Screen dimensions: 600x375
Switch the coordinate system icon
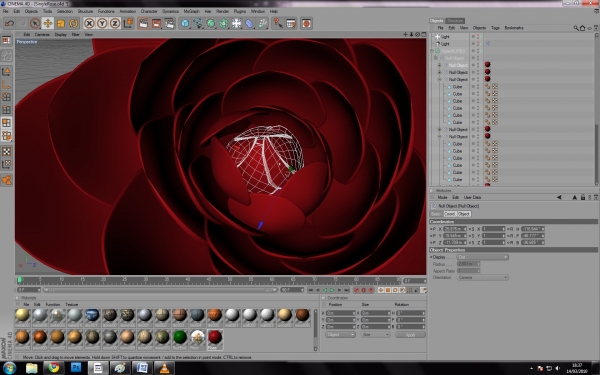[x=128, y=23]
